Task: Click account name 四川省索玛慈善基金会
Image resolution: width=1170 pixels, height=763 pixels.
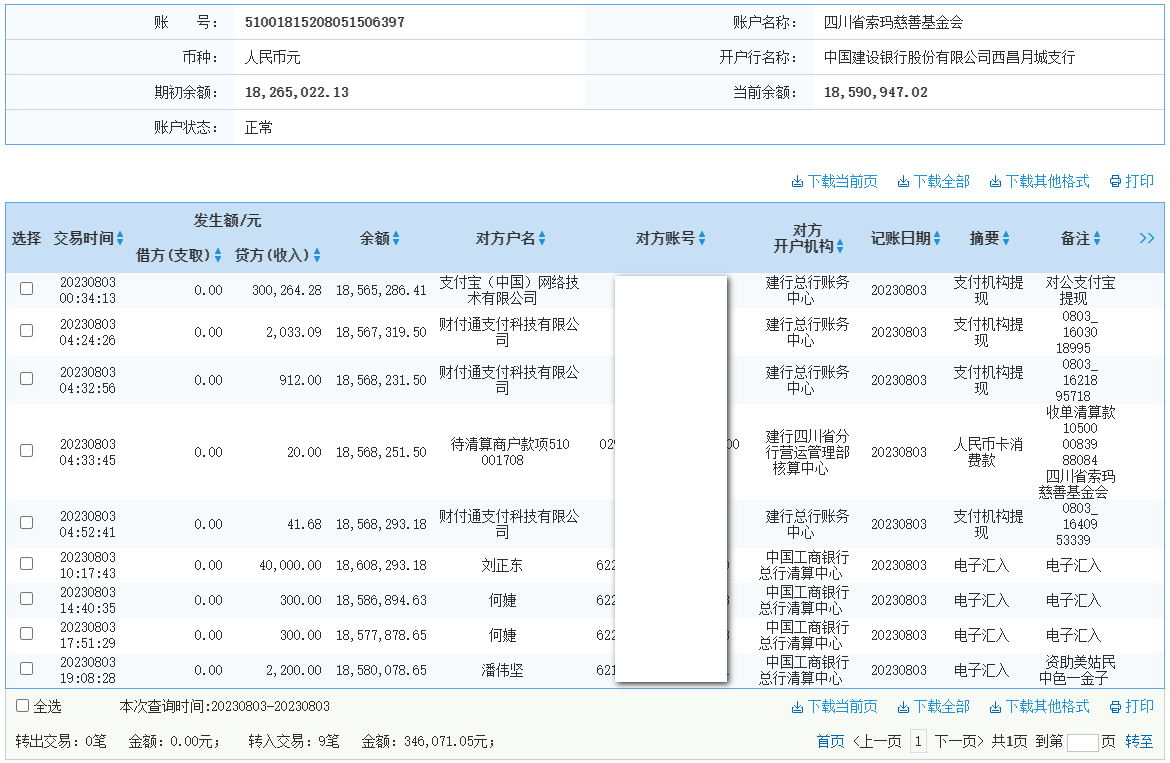Action: [893, 22]
